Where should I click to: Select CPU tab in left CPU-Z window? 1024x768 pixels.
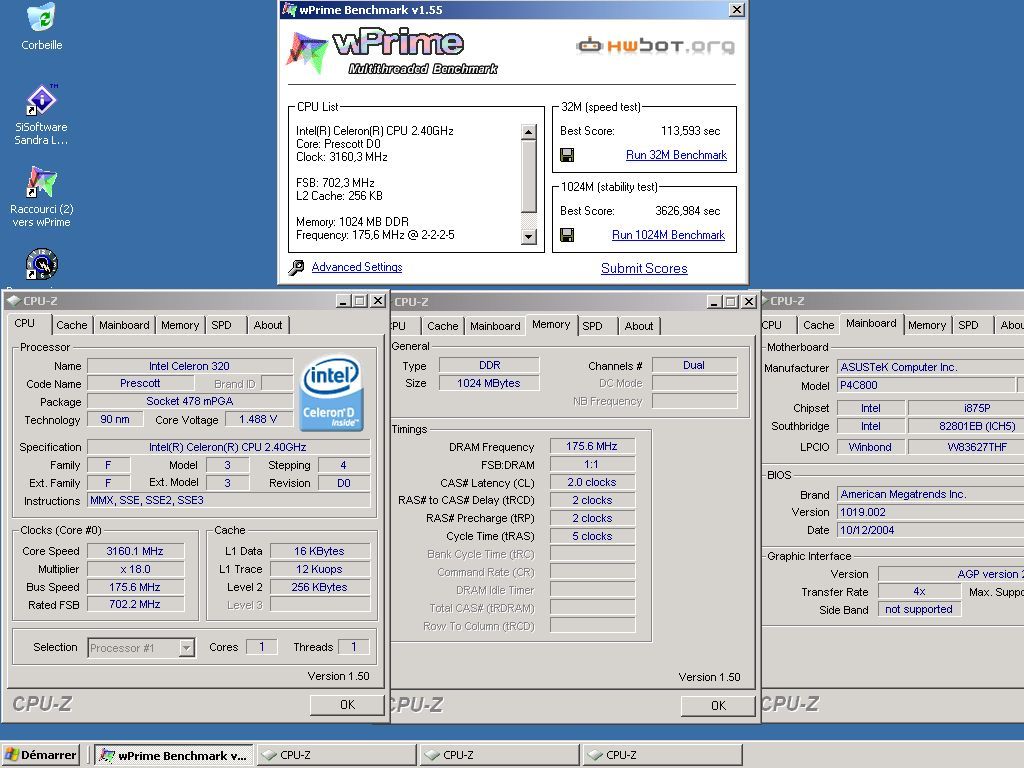pyautogui.click(x=25, y=323)
